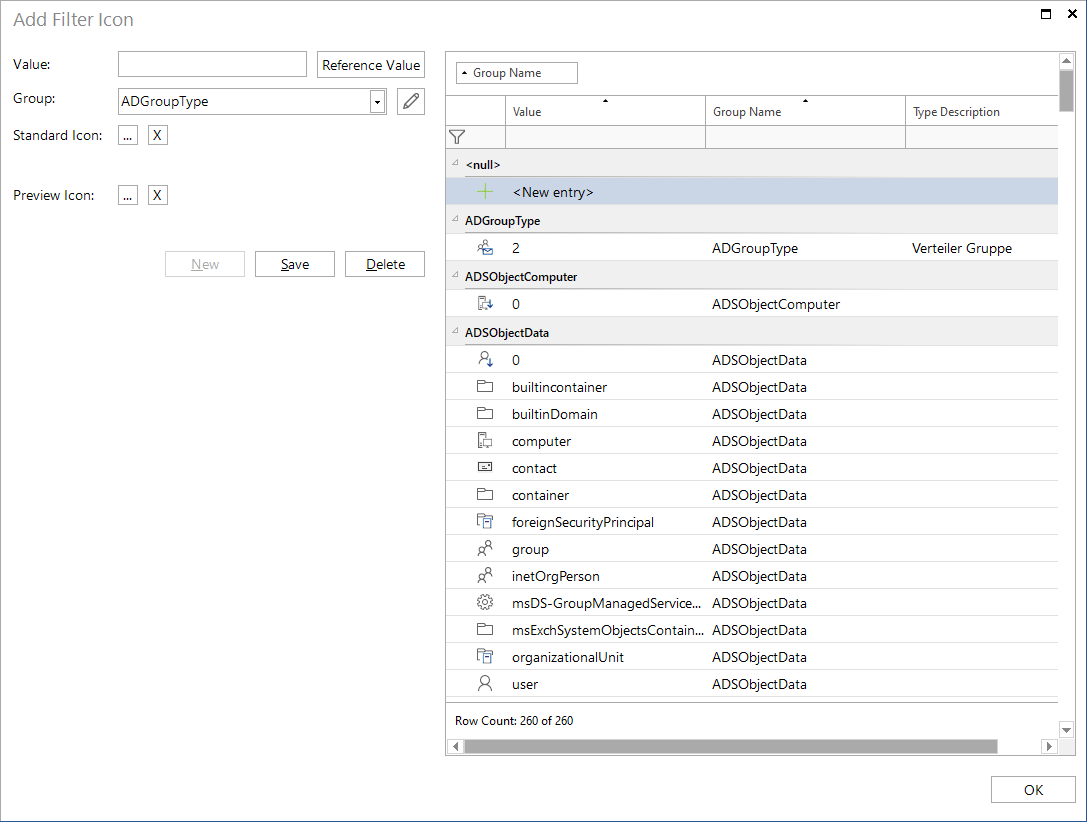Click the pencil icon to edit the group
This screenshot has width=1087, height=822.
[x=410, y=101]
